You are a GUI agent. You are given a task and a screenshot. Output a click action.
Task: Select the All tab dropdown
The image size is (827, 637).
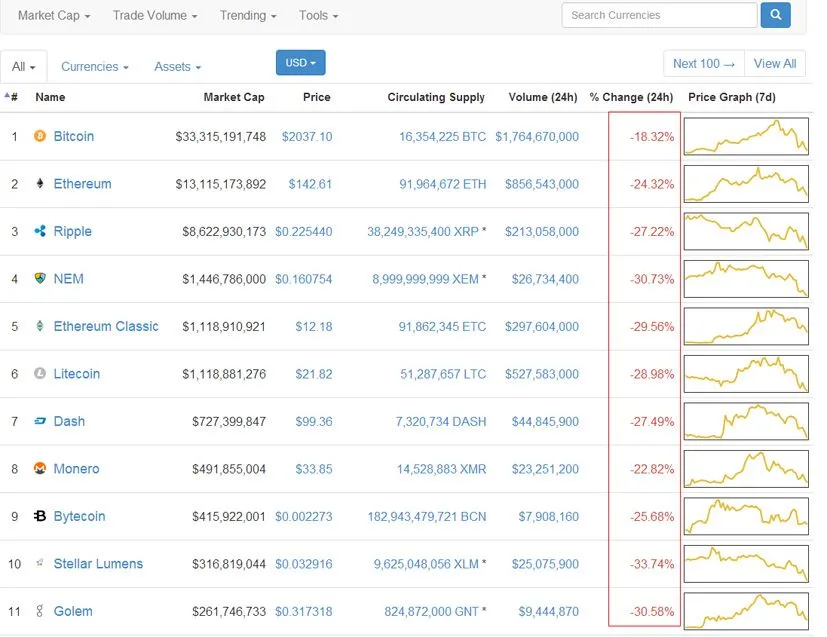click(24, 67)
